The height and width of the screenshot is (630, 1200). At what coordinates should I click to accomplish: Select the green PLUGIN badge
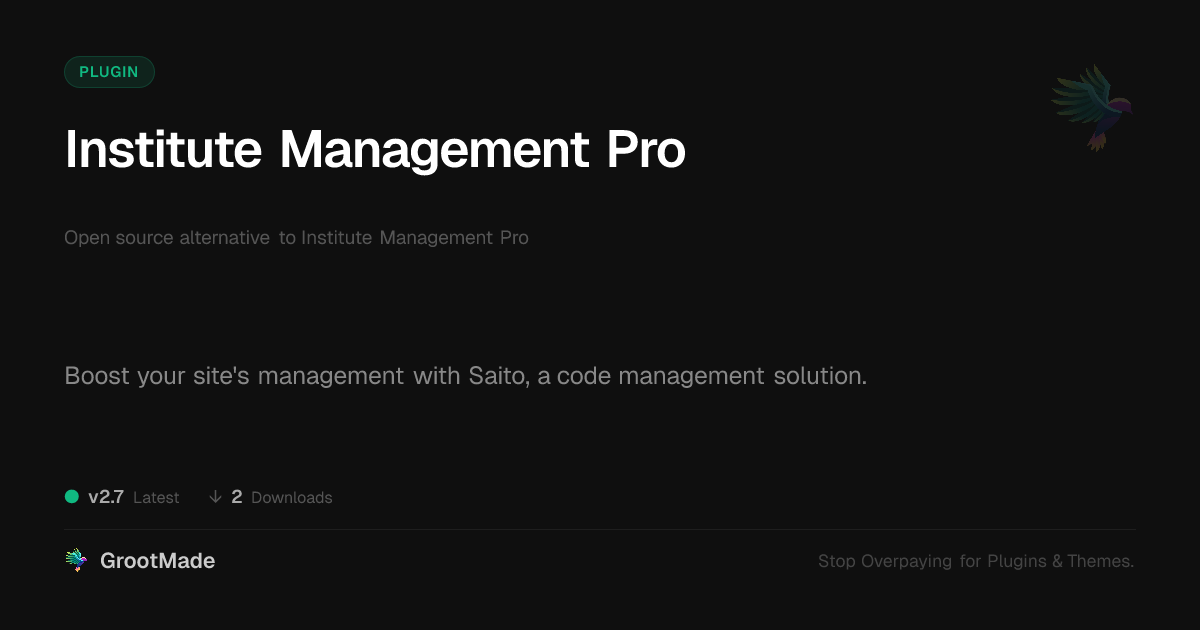point(109,72)
